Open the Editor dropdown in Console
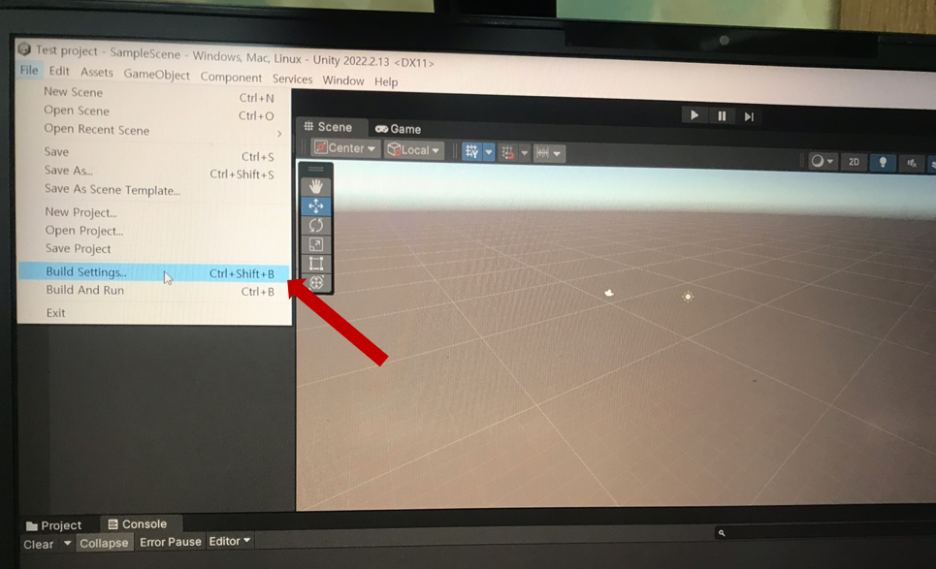 click(229, 541)
